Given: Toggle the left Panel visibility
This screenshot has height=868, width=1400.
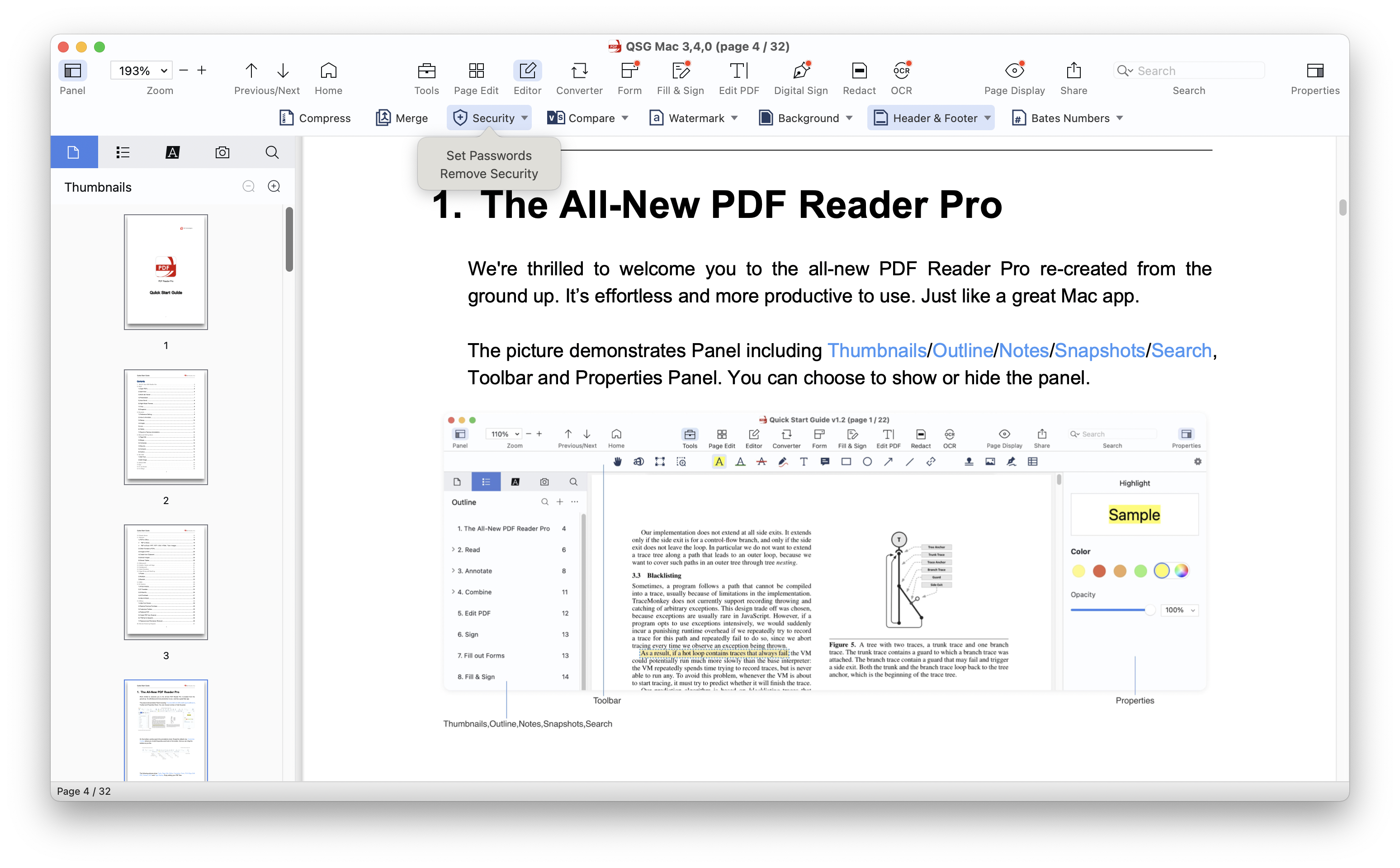Looking at the screenshot, I should click(x=72, y=71).
